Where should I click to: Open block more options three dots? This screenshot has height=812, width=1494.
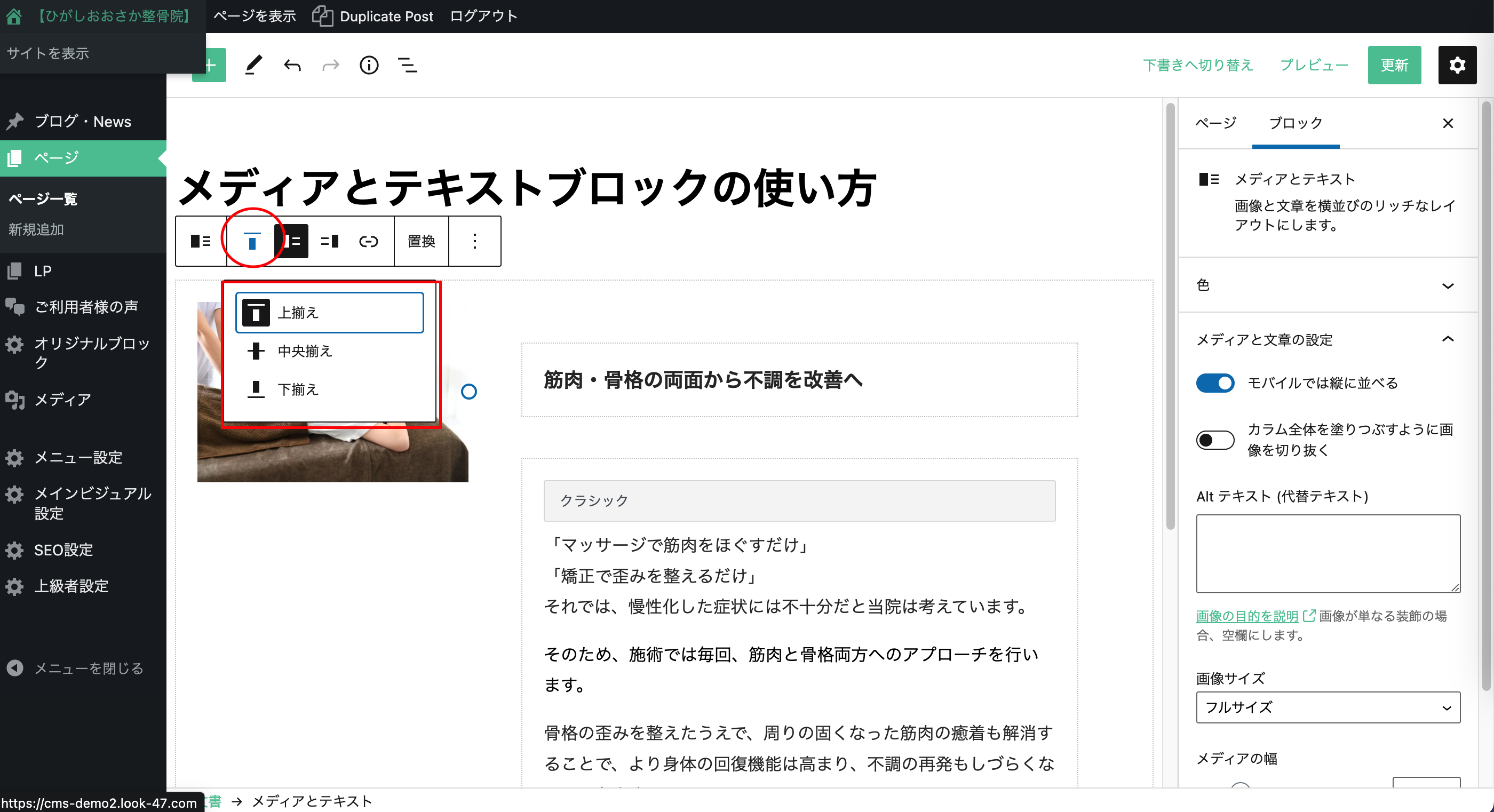click(x=474, y=241)
